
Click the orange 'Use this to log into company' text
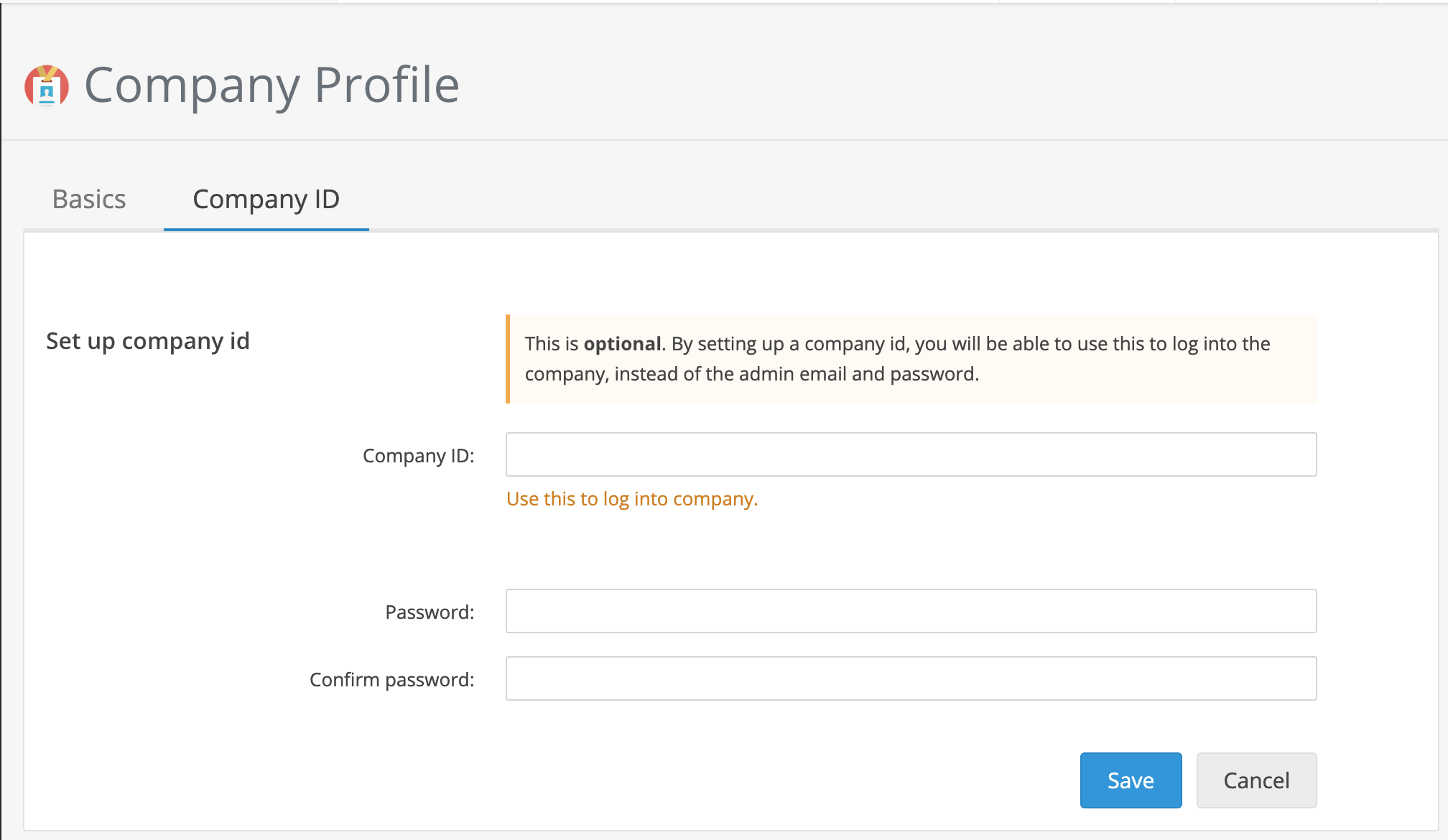[x=632, y=498]
